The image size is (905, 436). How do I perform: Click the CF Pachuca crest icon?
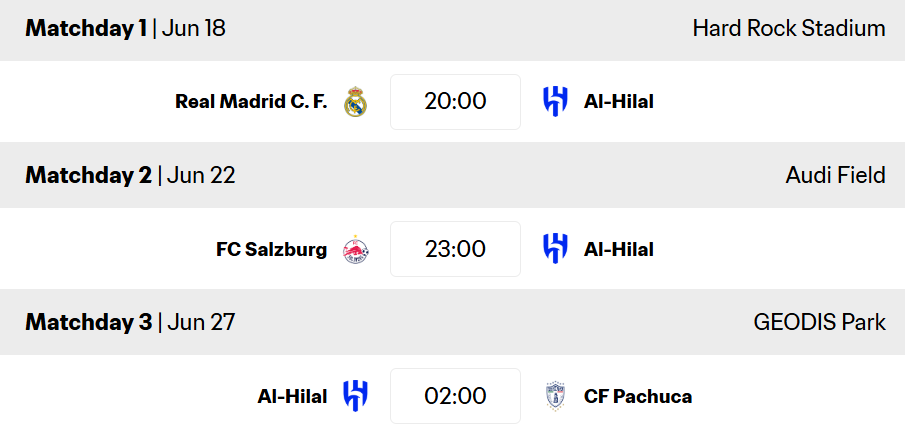pyautogui.click(x=555, y=396)
